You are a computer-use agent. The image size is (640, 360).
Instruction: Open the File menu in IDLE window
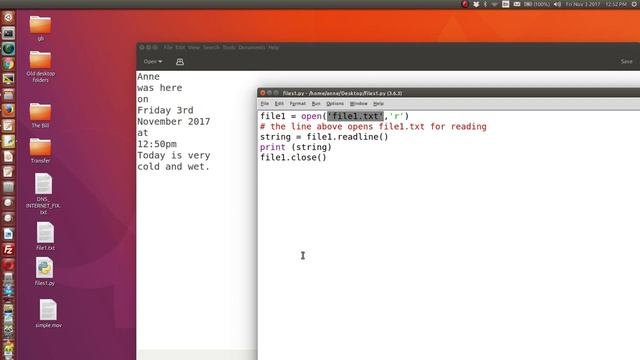[264, 104]
